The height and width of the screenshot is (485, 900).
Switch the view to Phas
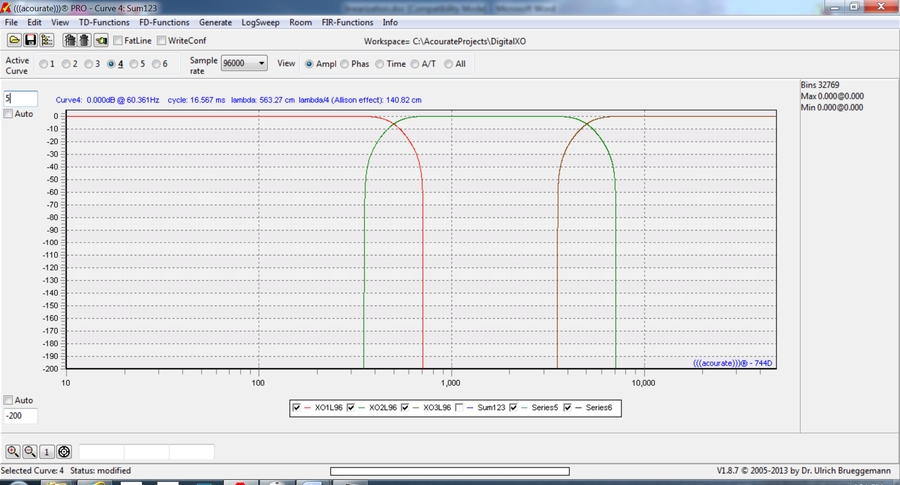click(x=344, y=64)
